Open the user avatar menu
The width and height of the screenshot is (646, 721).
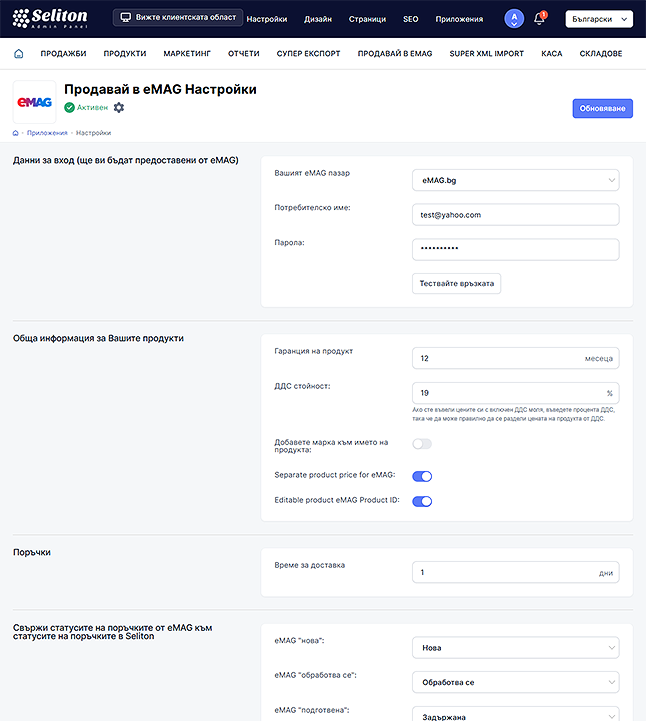(x=514, y=19)
